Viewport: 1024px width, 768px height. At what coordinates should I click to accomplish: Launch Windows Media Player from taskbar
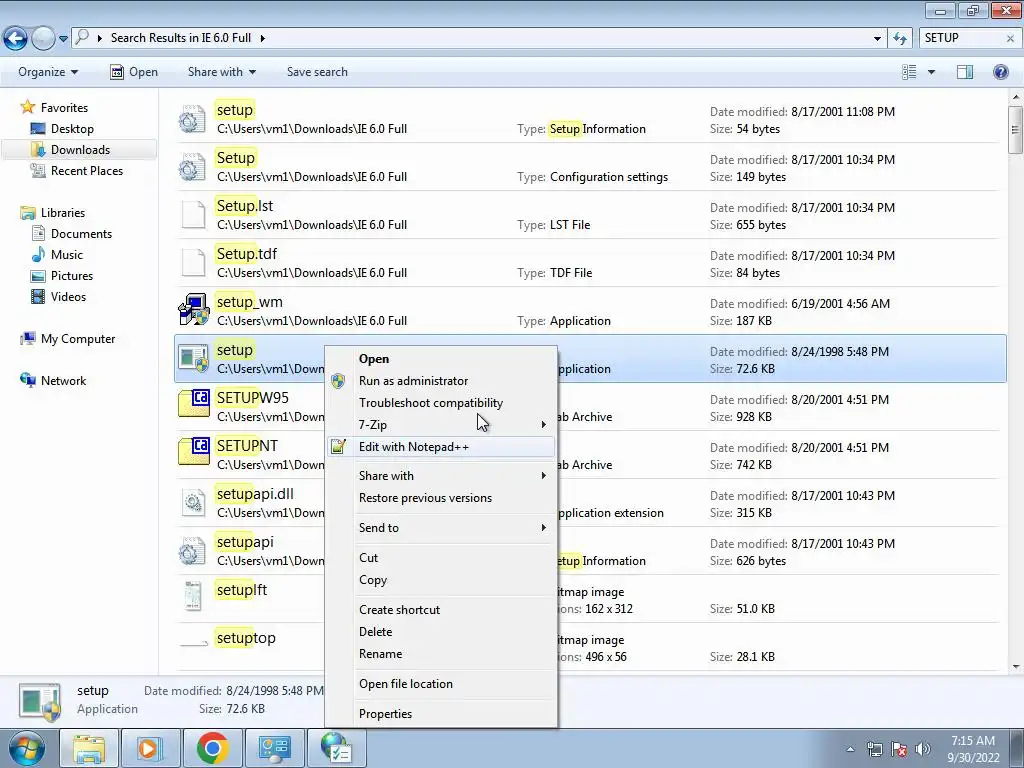pyautogui.click(x=150, y=748)
